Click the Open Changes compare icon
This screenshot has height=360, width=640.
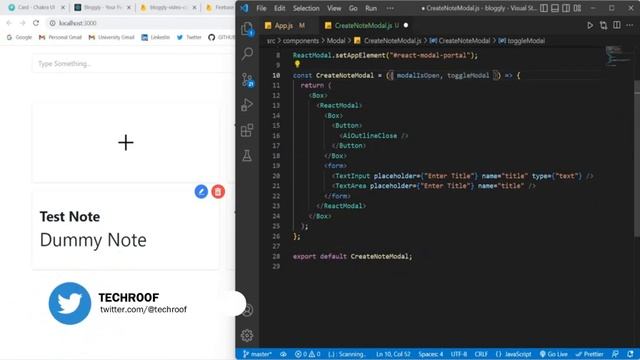pyautogui.click(x=603, y=25)
